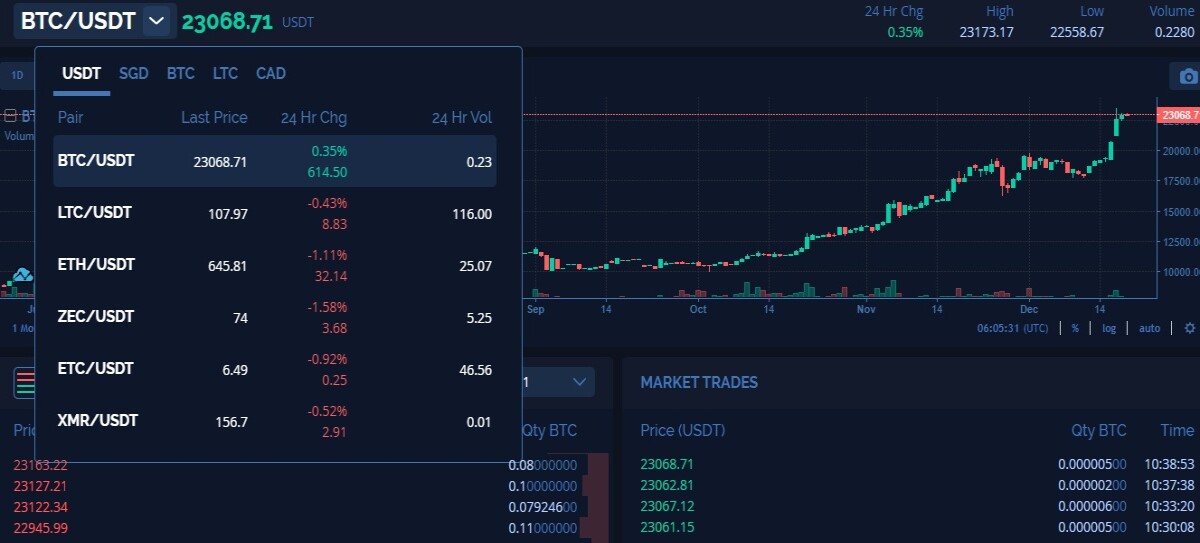
Task: Toggle auto scale on chart
Action: 1149,328
